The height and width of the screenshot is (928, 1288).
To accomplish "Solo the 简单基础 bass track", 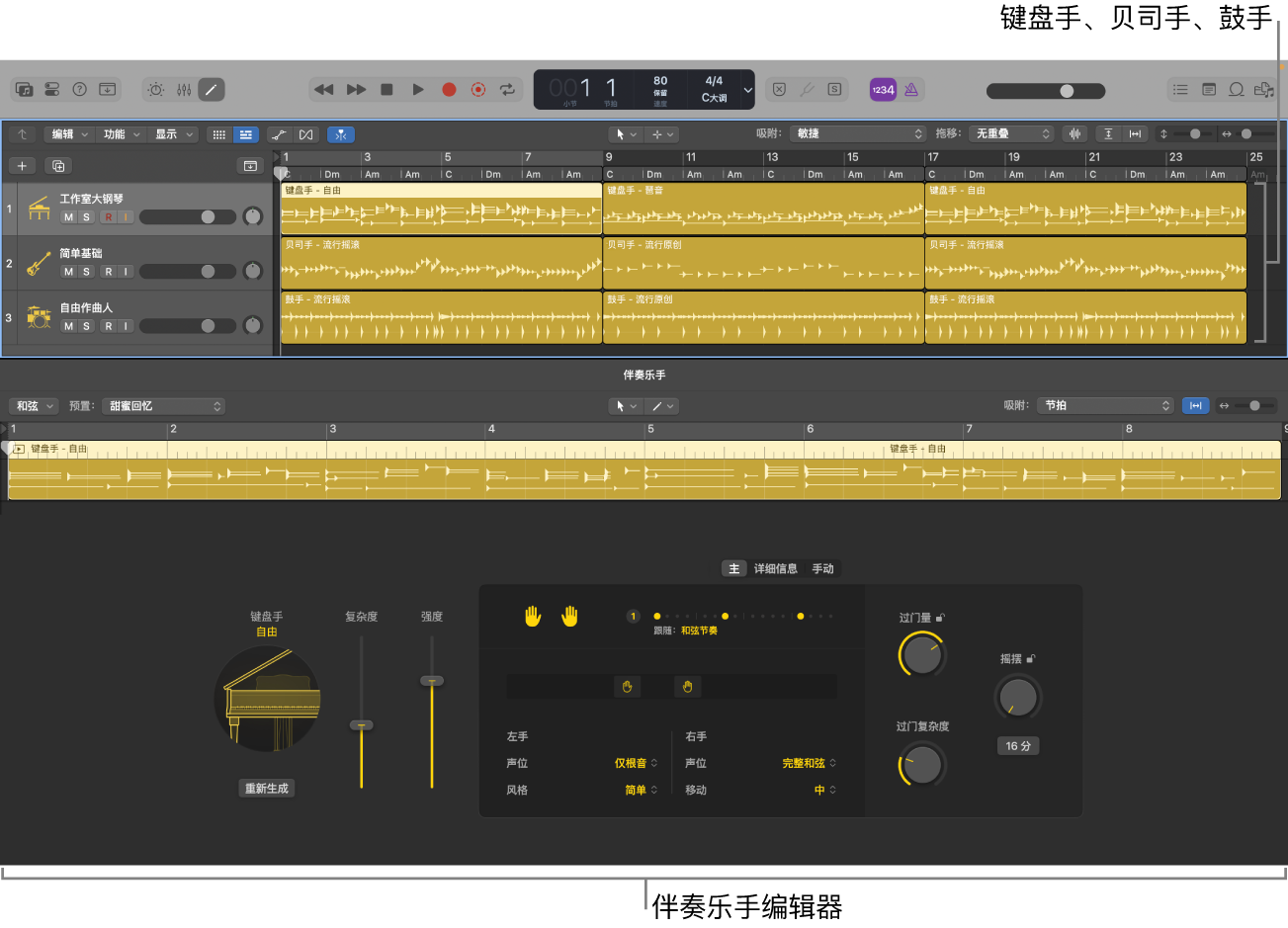I will 86,272.
